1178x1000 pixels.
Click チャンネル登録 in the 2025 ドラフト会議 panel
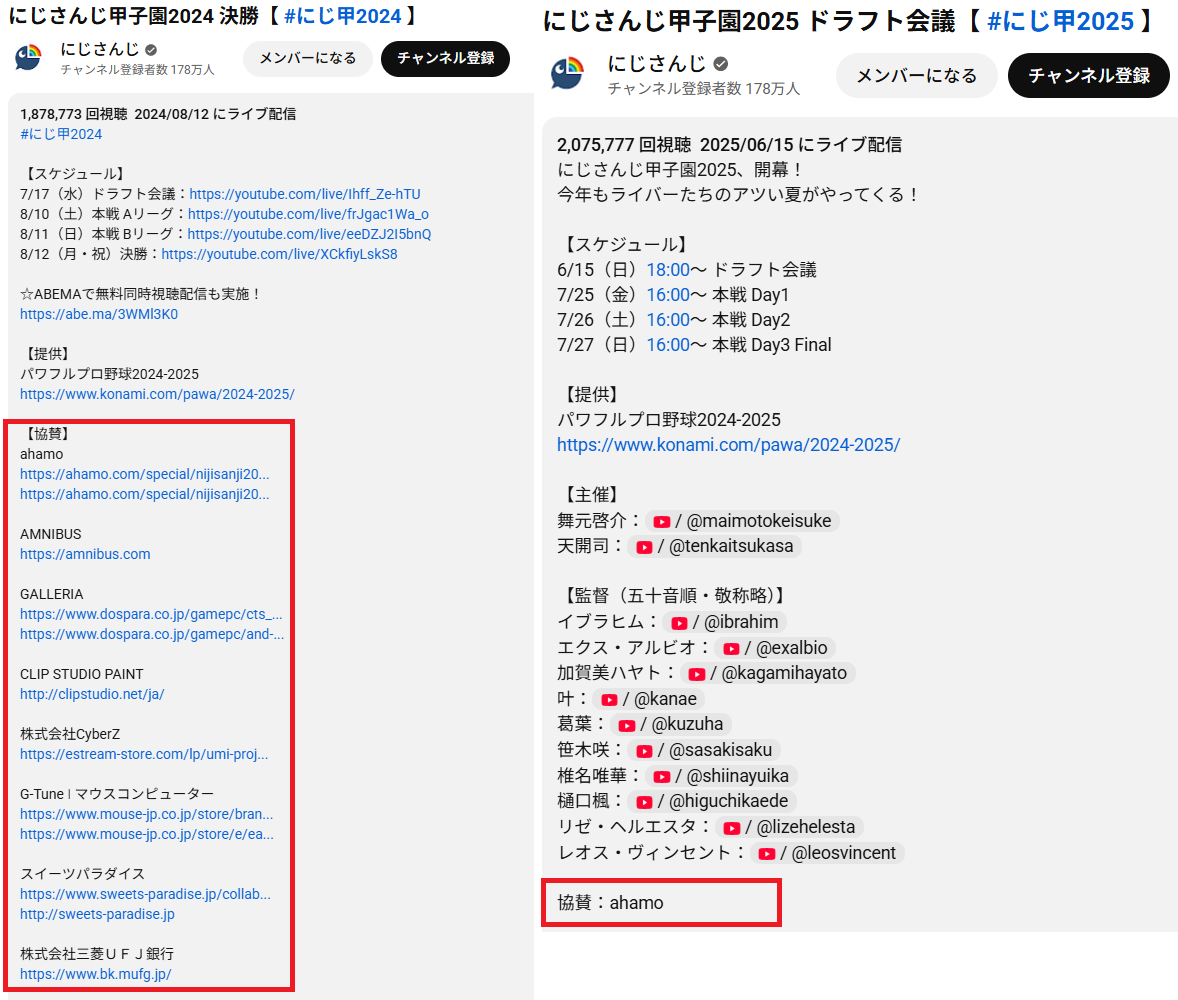tap(1089, 75)
